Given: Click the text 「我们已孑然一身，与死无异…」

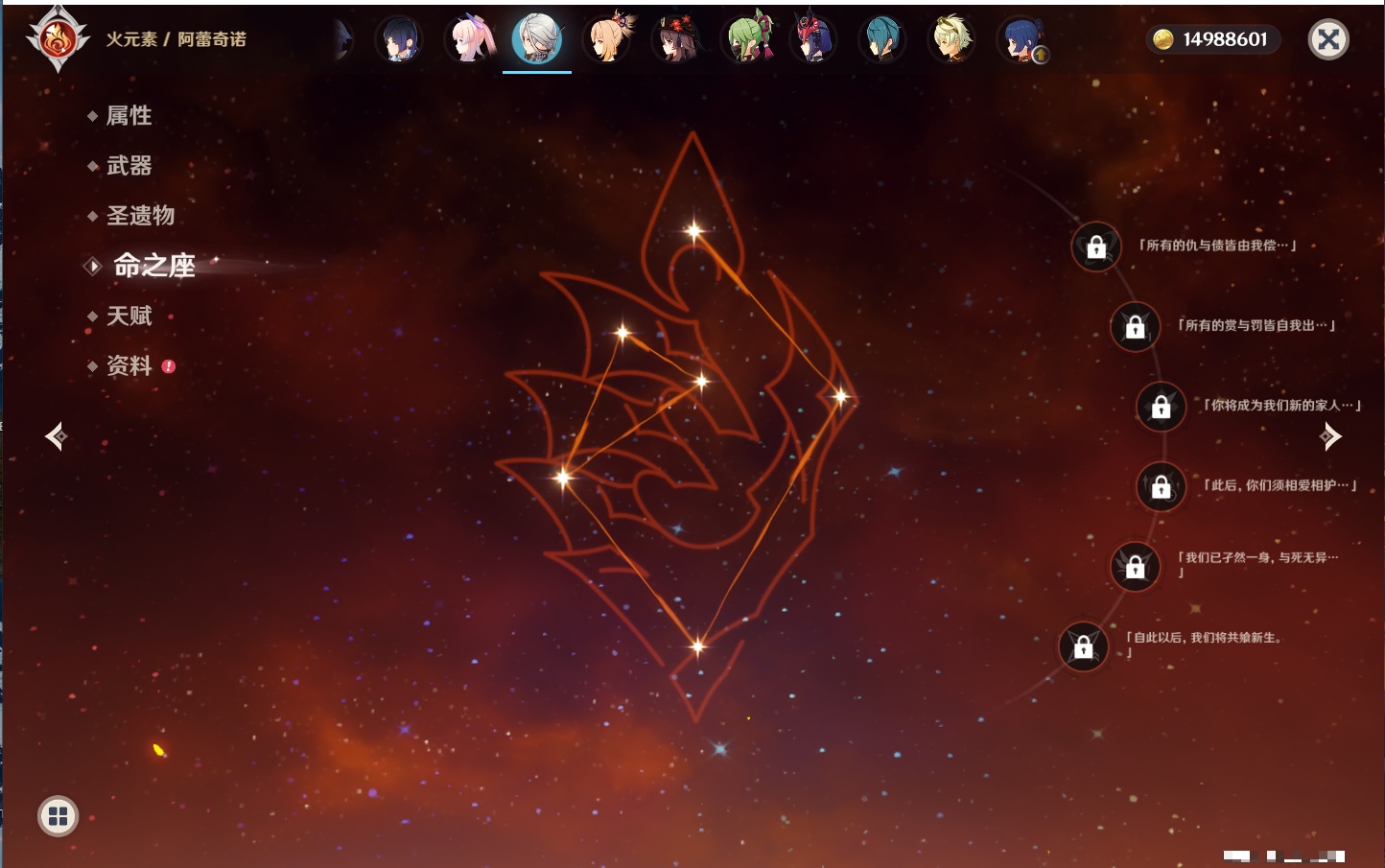Looking at the screenshot, I should click(1258, 564).
